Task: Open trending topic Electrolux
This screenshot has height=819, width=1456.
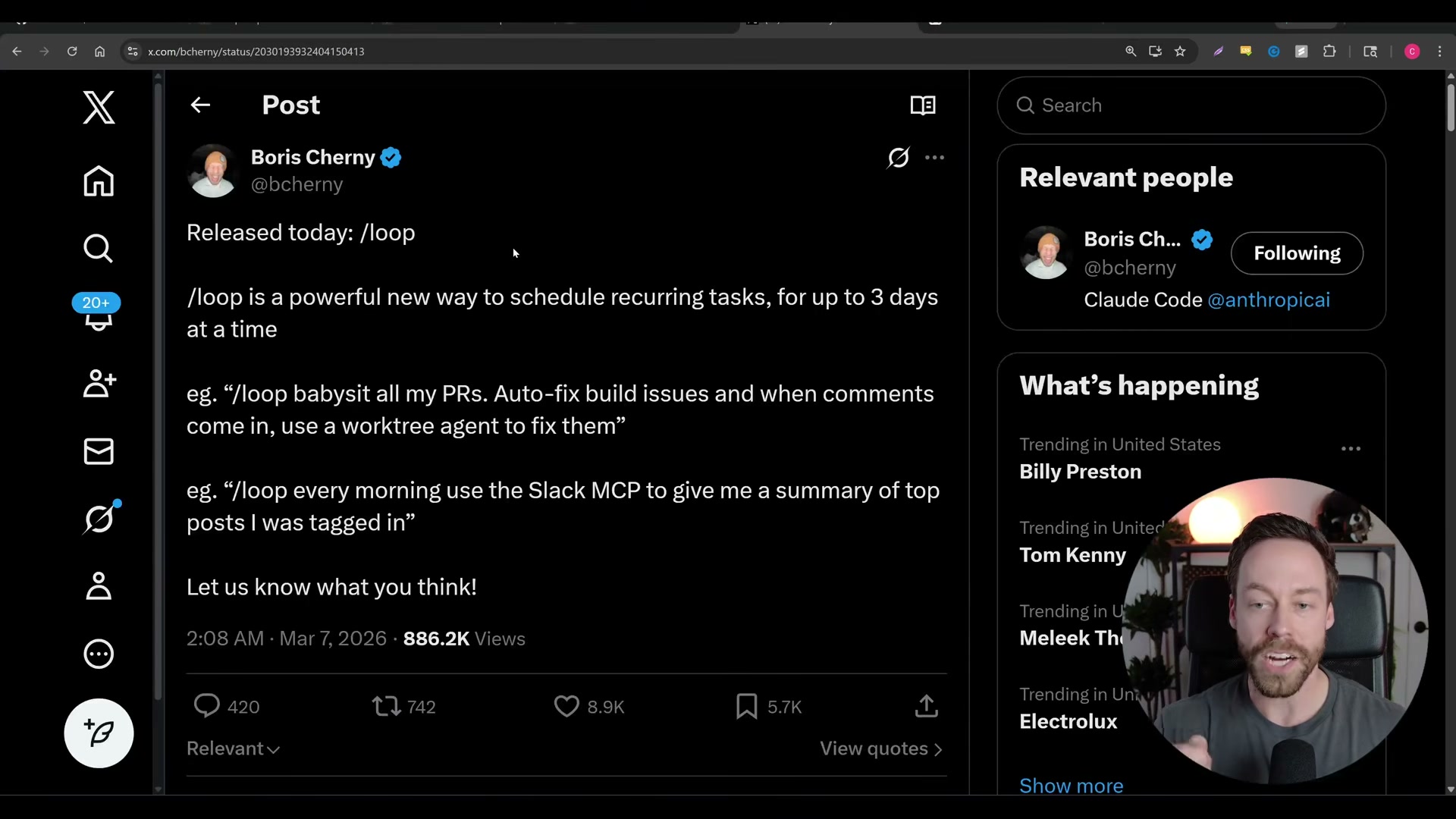Action: (1068, 722)
